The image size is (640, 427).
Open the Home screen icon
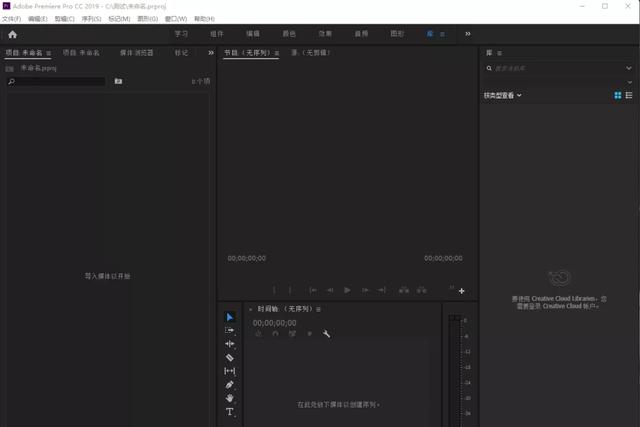[13, 35]
